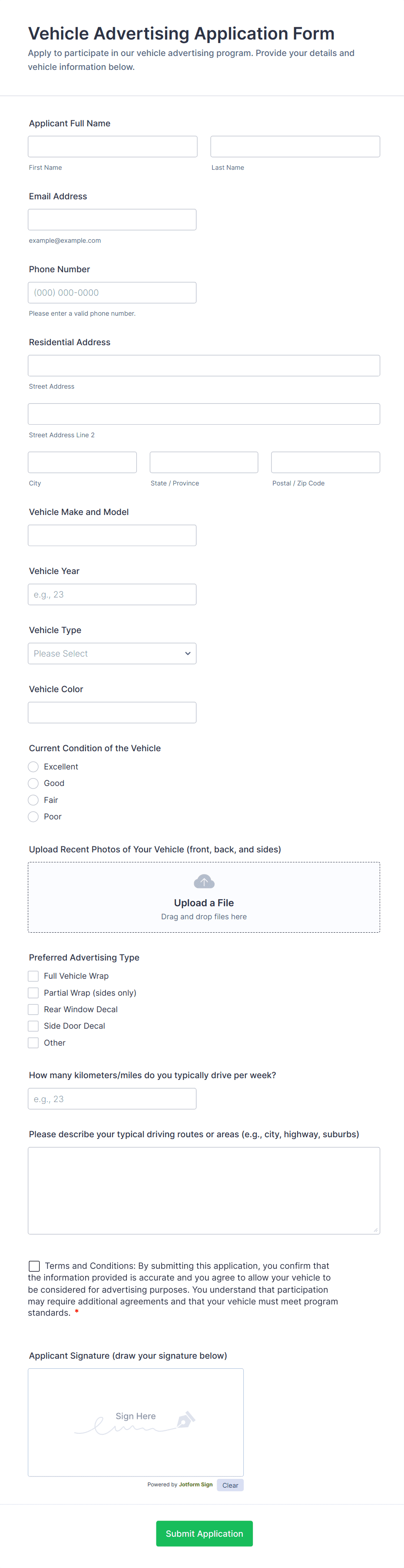The width and height of the screenshot is (404, 1568).
Task: Clear the applicant signature
Action: [x=230, y=1485]
